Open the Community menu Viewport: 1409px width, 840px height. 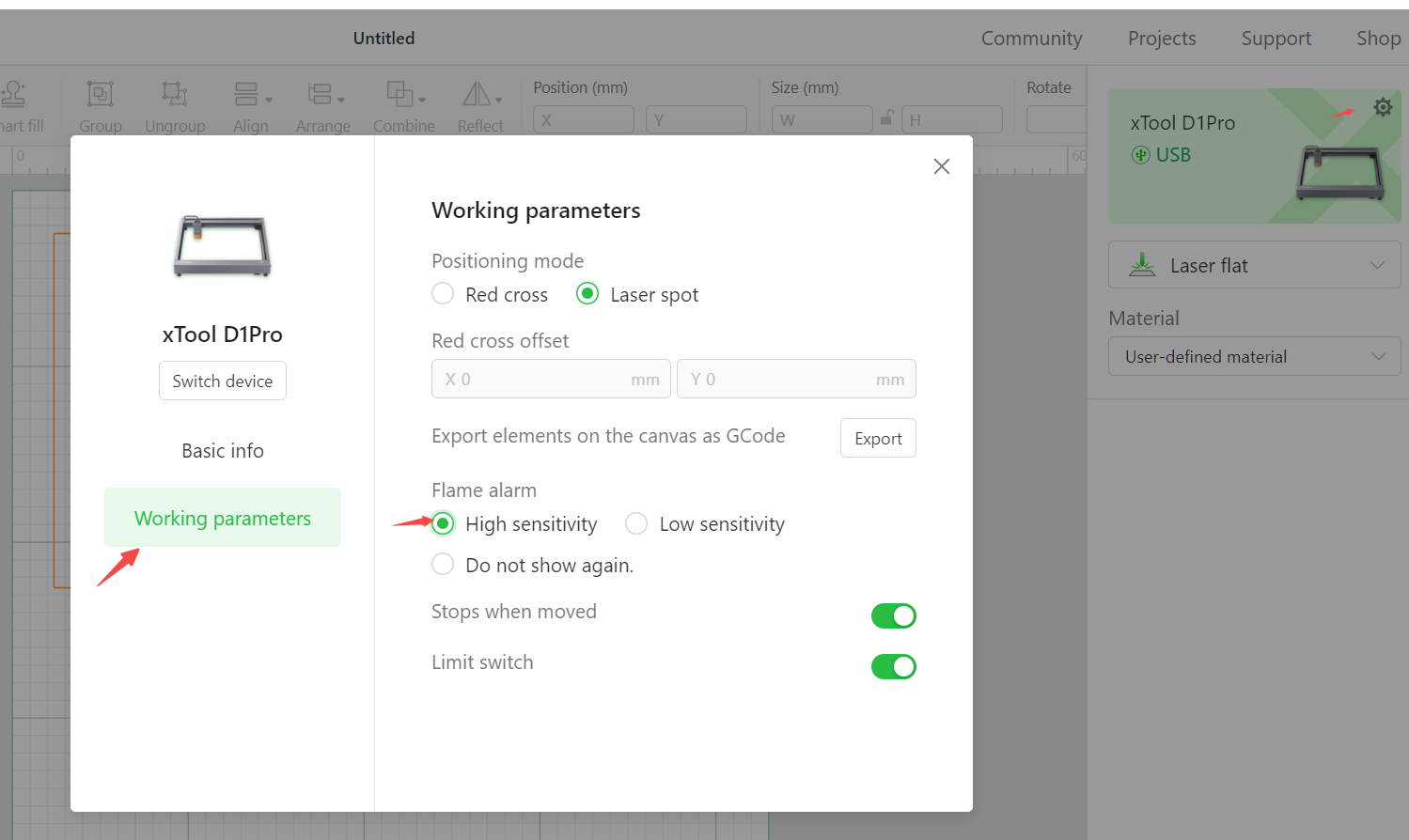point(1031,39)
